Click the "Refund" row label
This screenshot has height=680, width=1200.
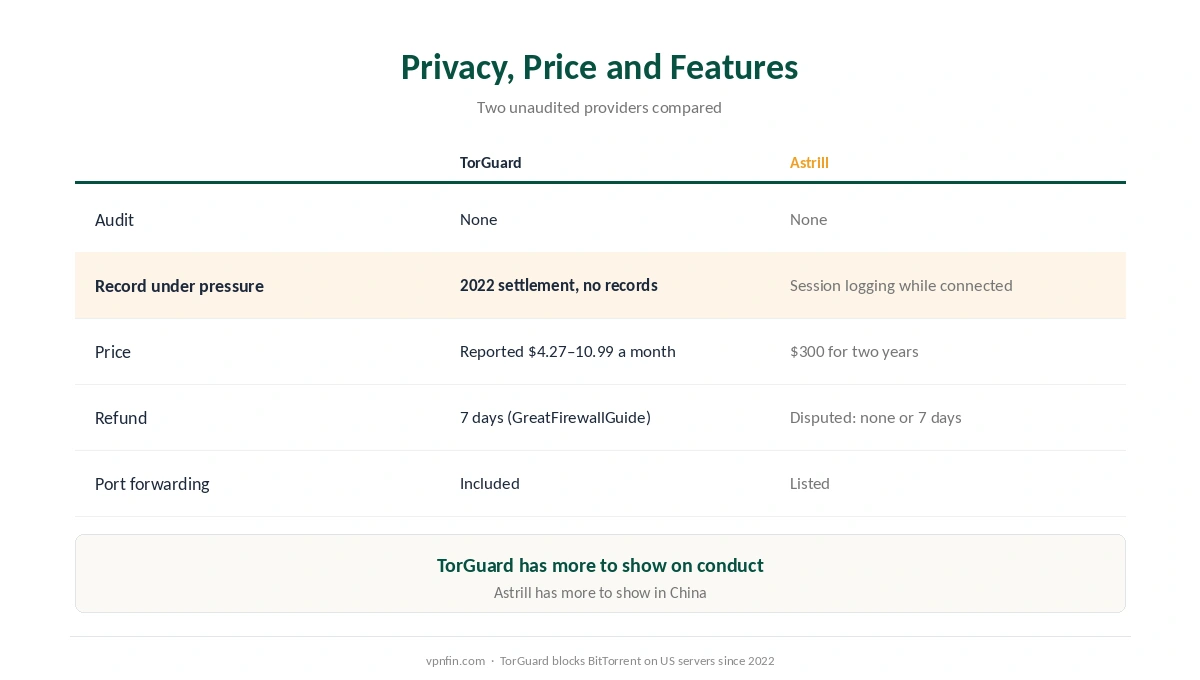[121, 418]
